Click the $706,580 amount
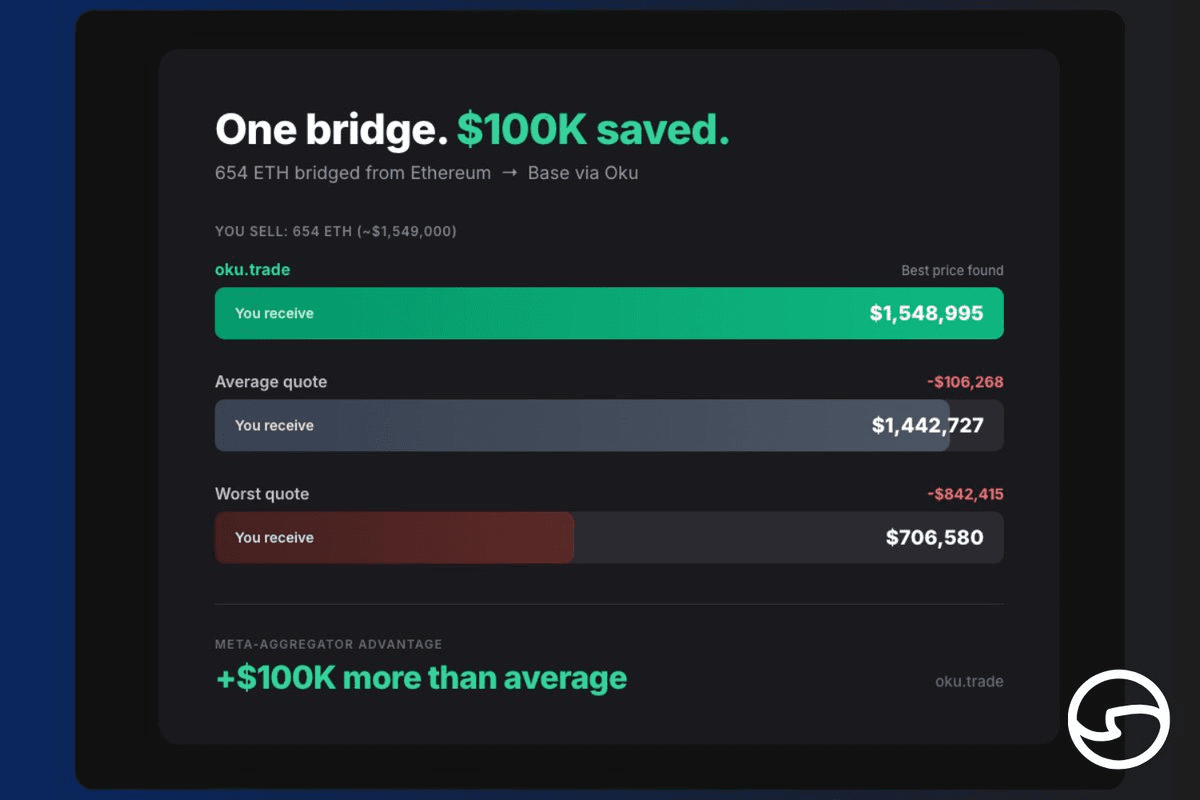Screen dimensions: 1200x800 point(934,537)
